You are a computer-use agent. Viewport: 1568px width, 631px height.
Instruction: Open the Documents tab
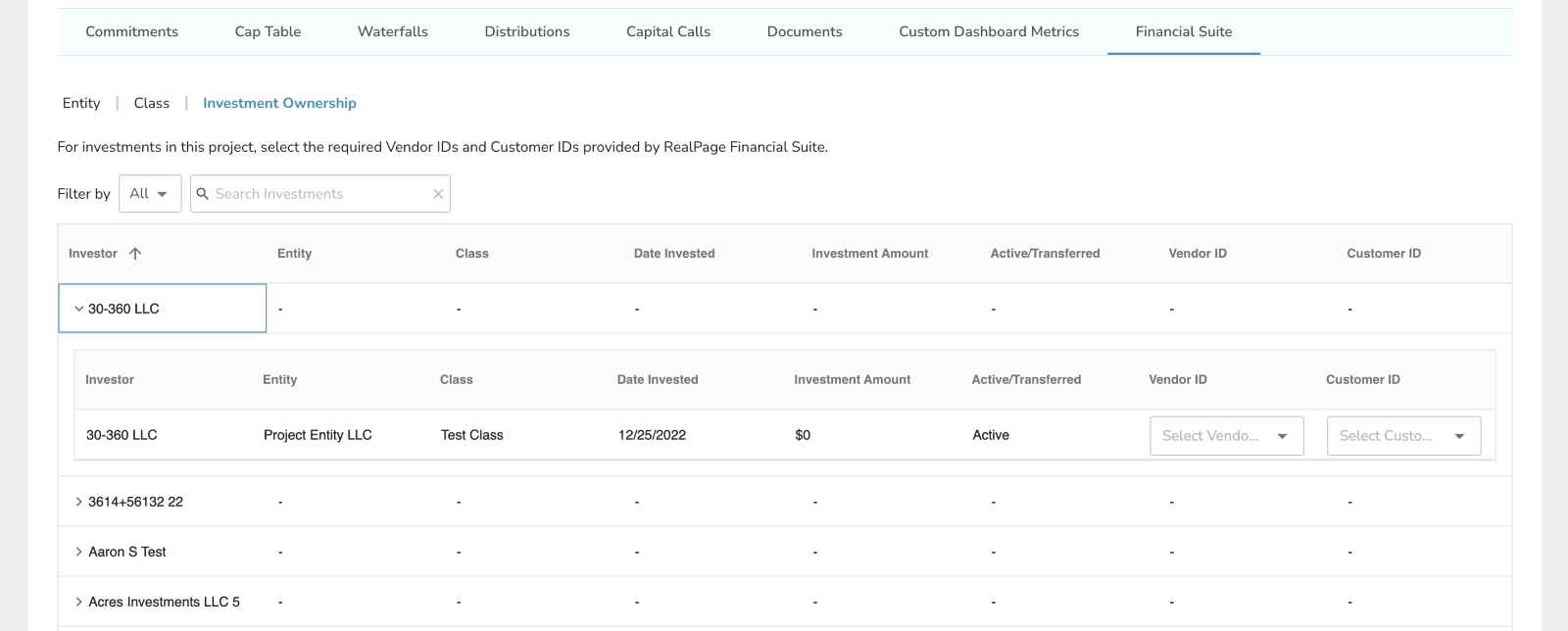(x=804, y=31)
